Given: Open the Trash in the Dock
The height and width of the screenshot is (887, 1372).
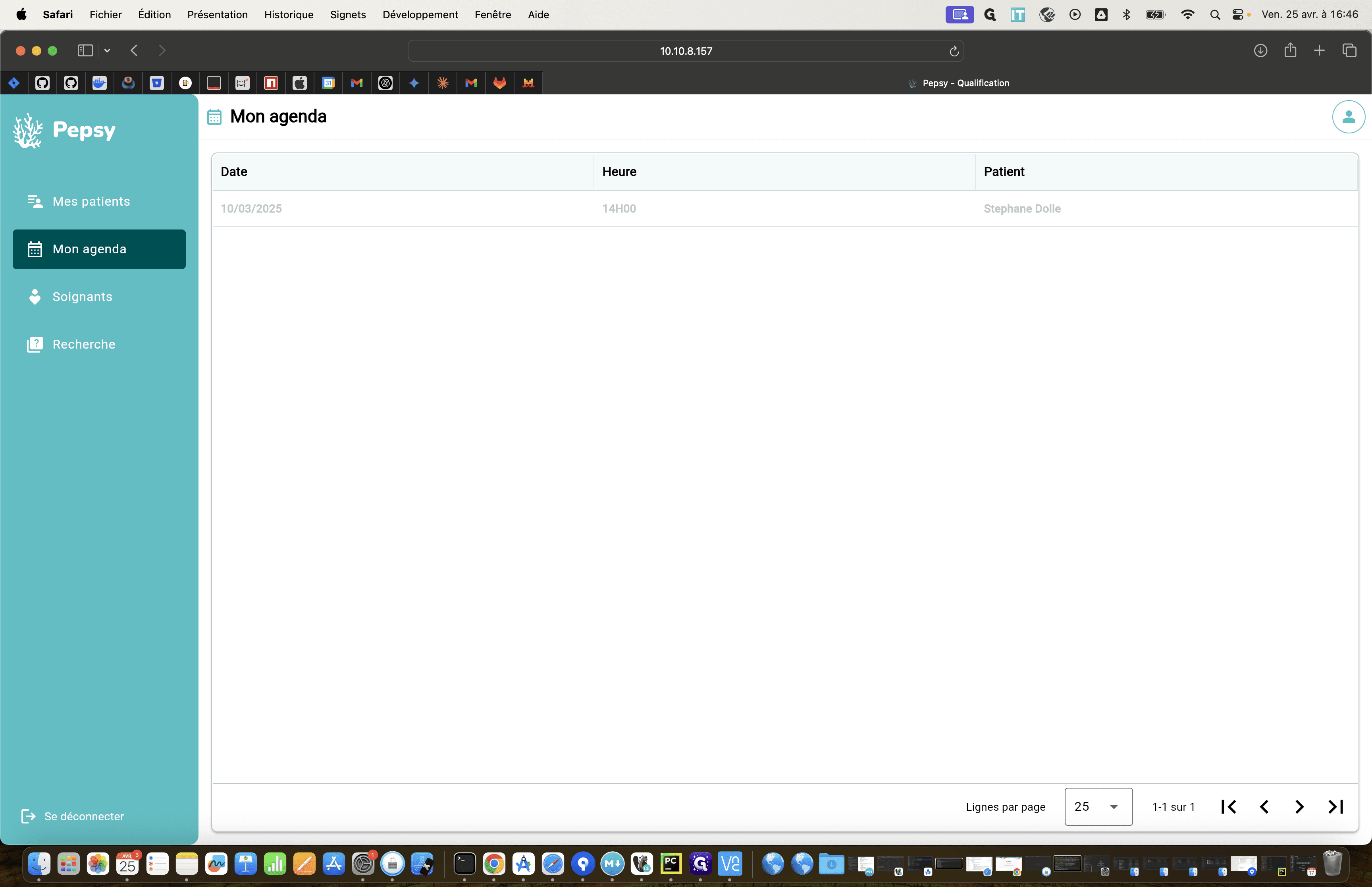Looking at the screenshot, I should 1332,864.
